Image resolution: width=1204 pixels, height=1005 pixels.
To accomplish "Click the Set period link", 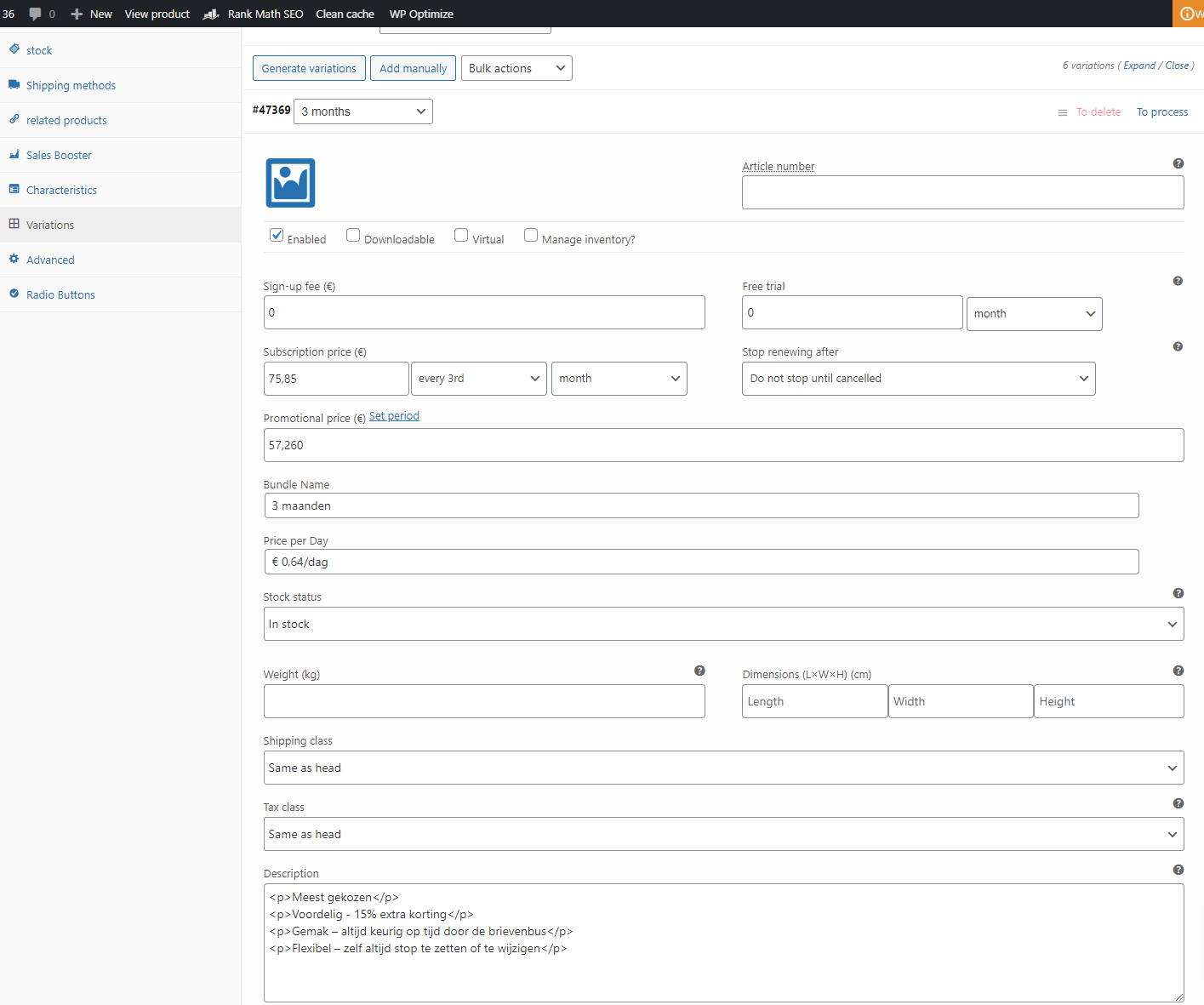I will coord(394,416).
